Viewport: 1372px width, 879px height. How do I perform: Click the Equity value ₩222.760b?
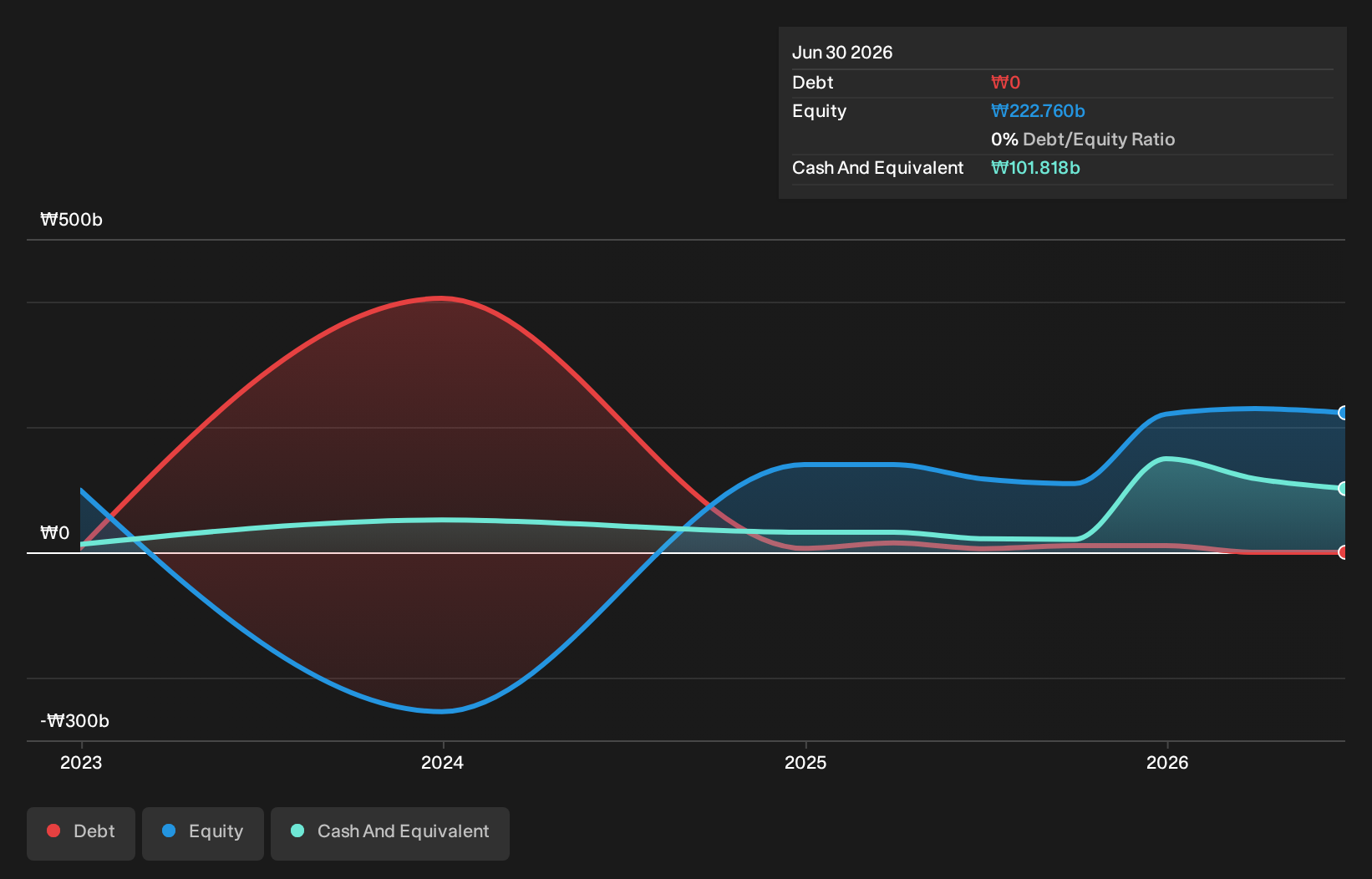tap(1038, 111)
